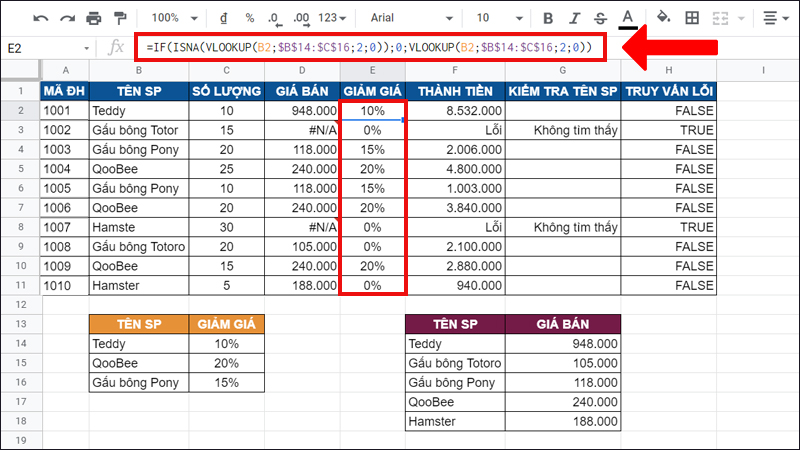
Task: Select the Paint format tool
Action: [x=121, y=18]
